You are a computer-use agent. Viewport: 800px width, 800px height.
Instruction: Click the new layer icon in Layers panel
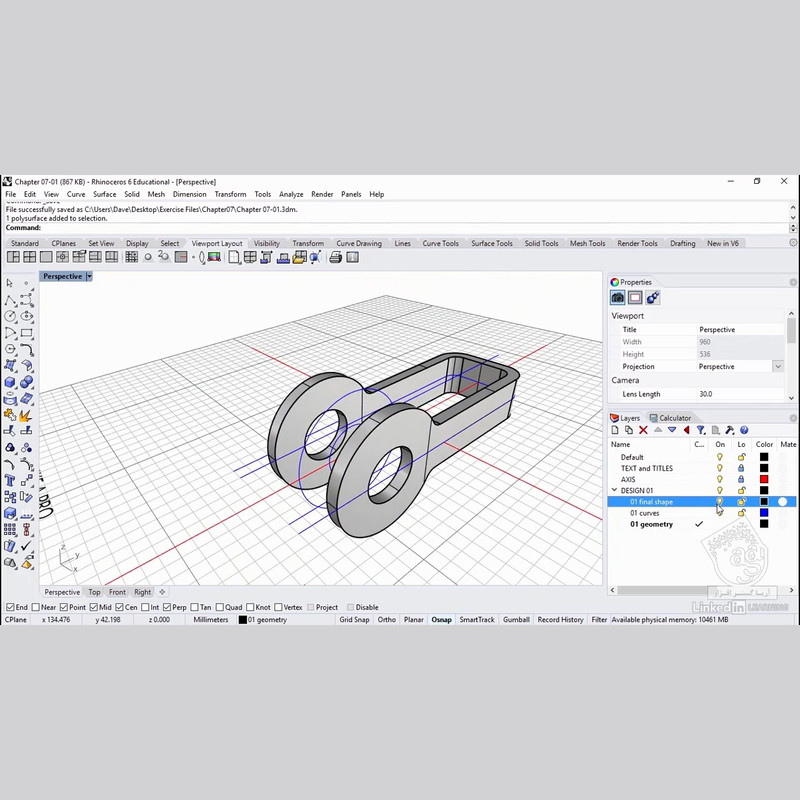pyautogui.click(x=615, y=431)
